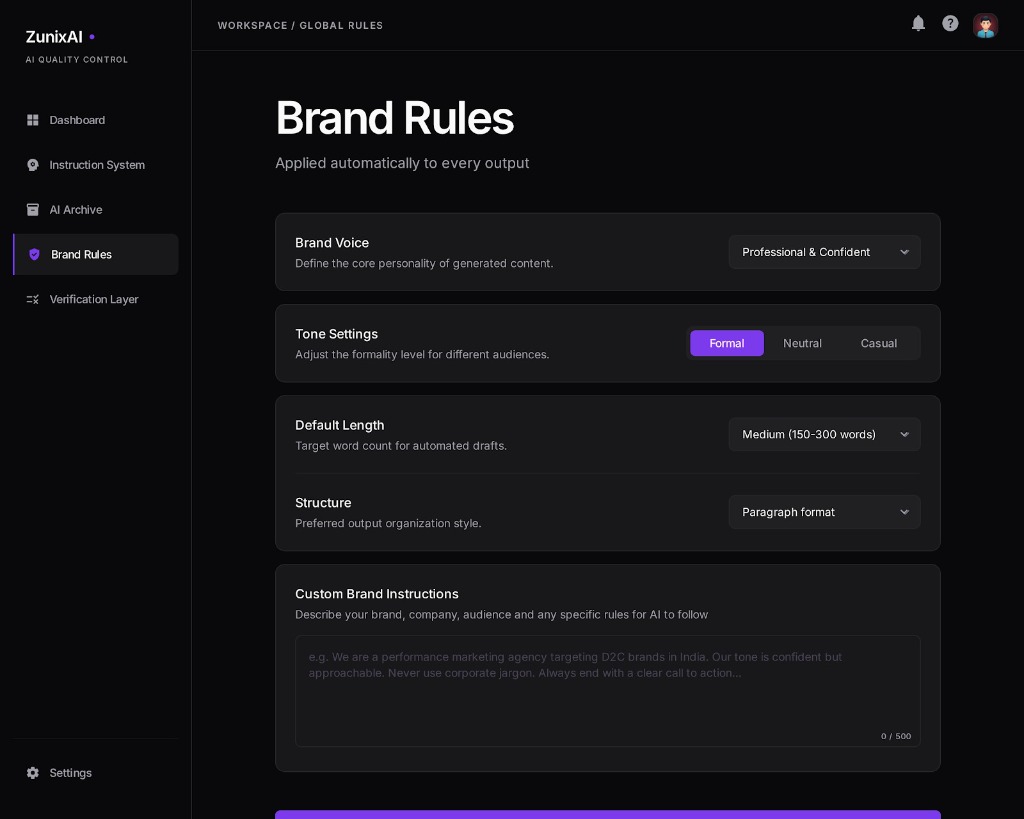Open the Instruction System page
The width and height of the screenshot is (1024, 819).
tap(97, 165)
